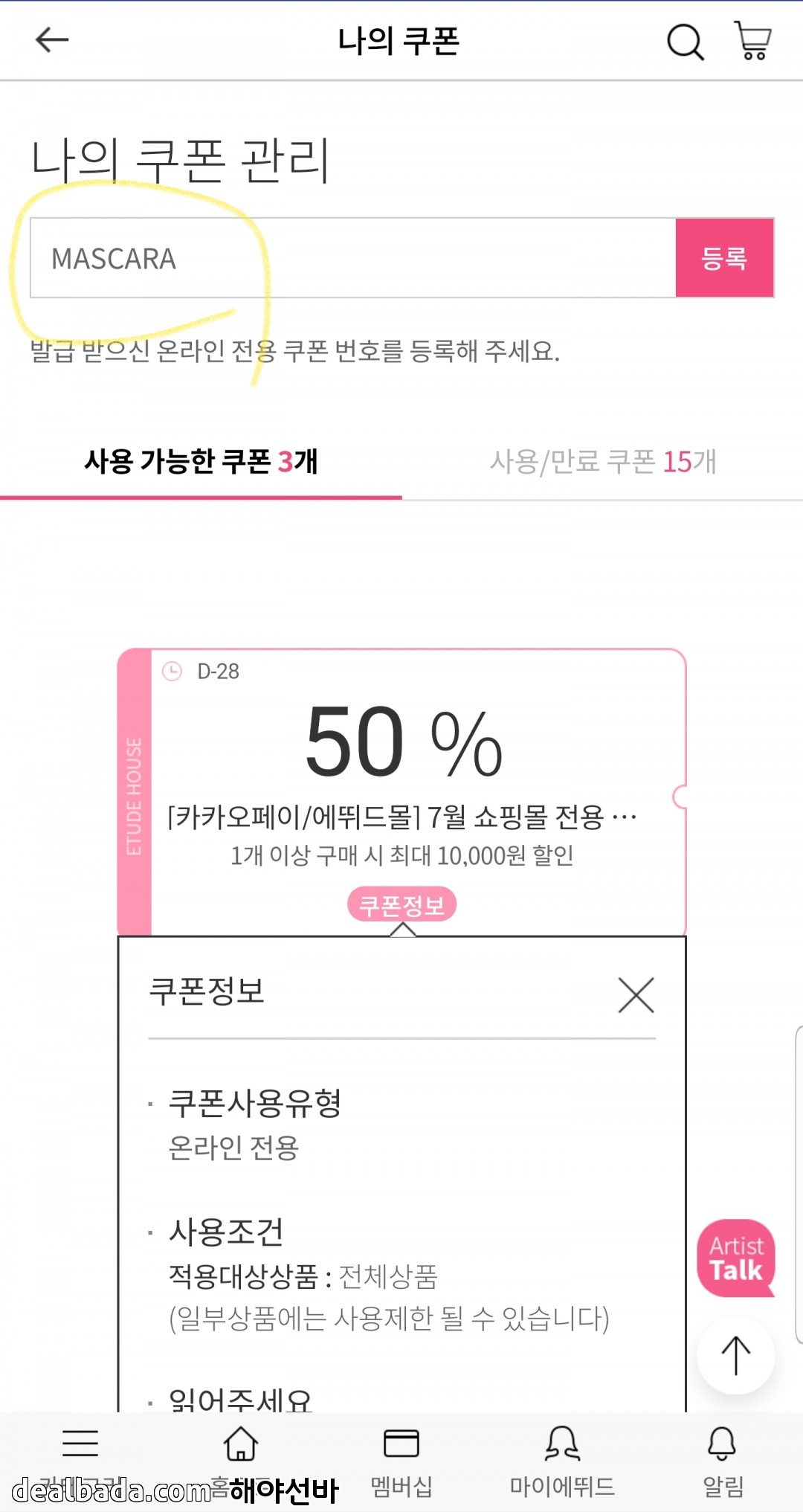Viewport: 803px width, 1512px height.
Task: Open the shopping cart
Action: [752, 40]
